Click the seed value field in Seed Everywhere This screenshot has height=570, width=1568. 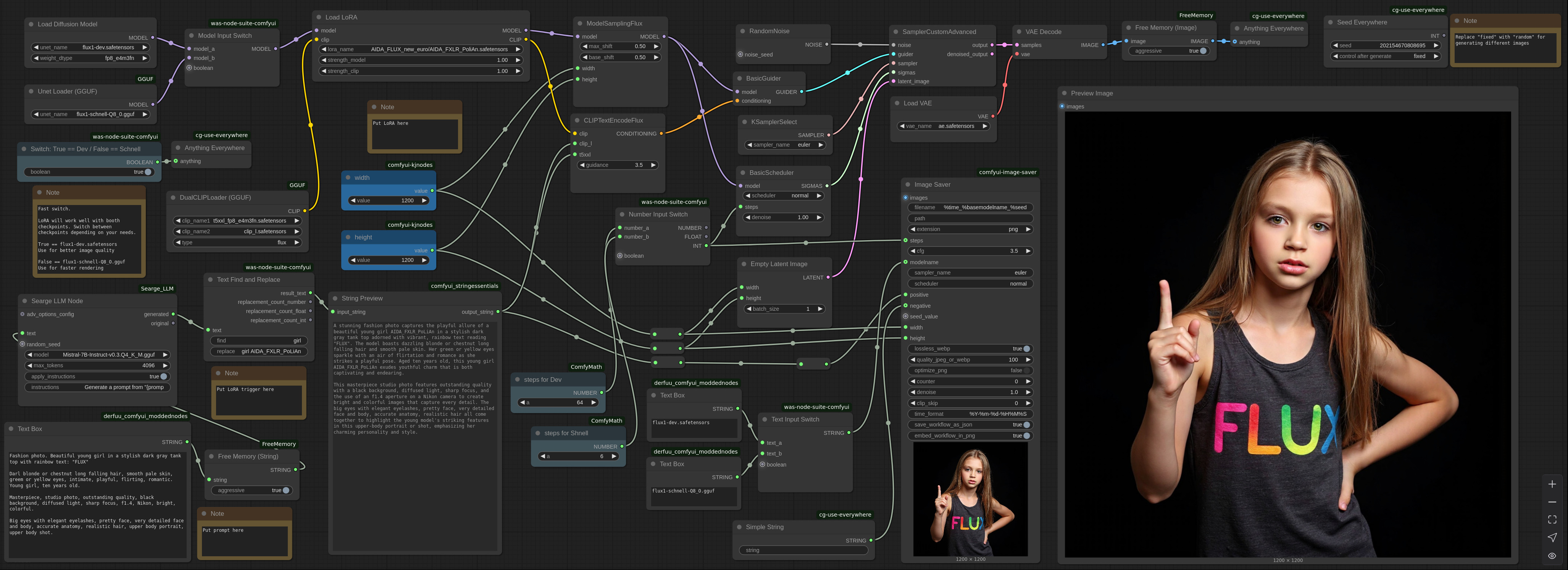pyautogui.click(x=1386, y=46)
